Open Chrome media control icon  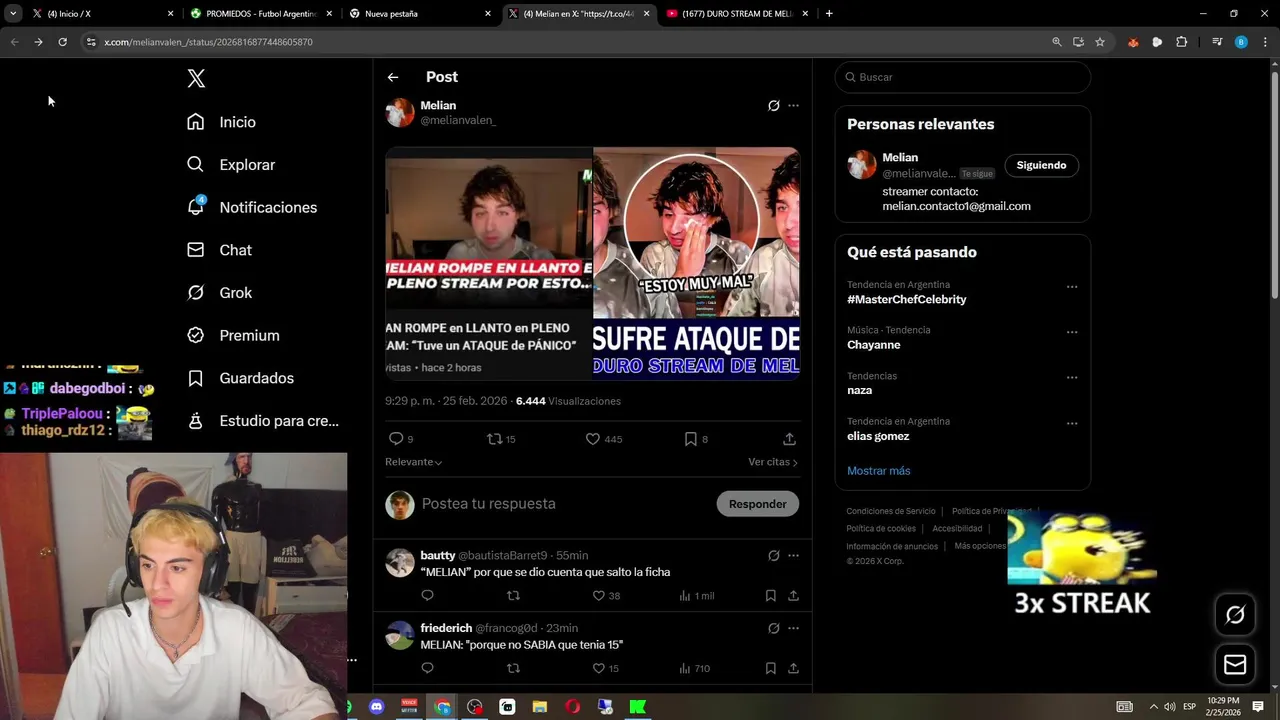point(1217,42)
